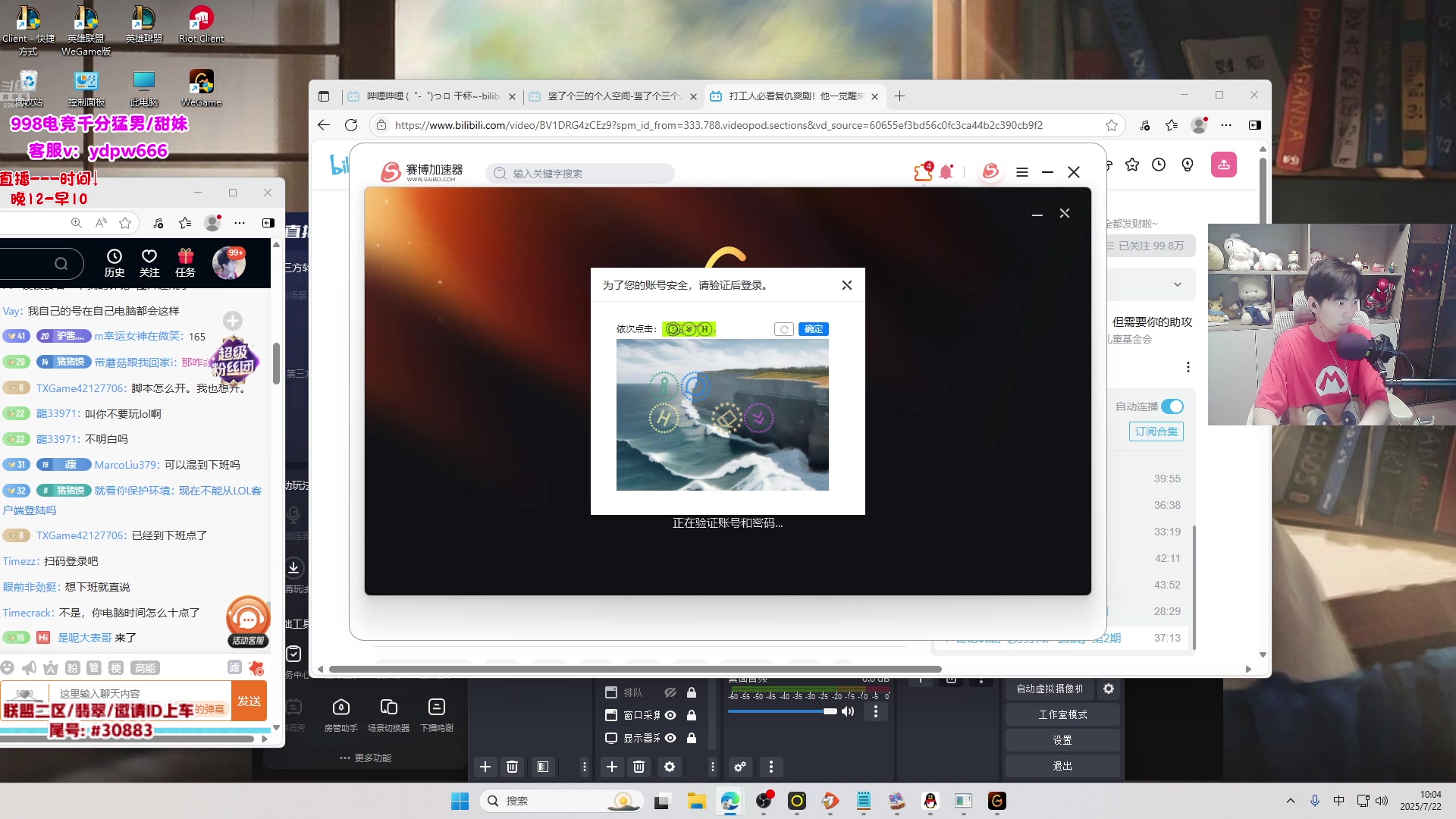Favorite this page with the star icon

coord(1112,125)
